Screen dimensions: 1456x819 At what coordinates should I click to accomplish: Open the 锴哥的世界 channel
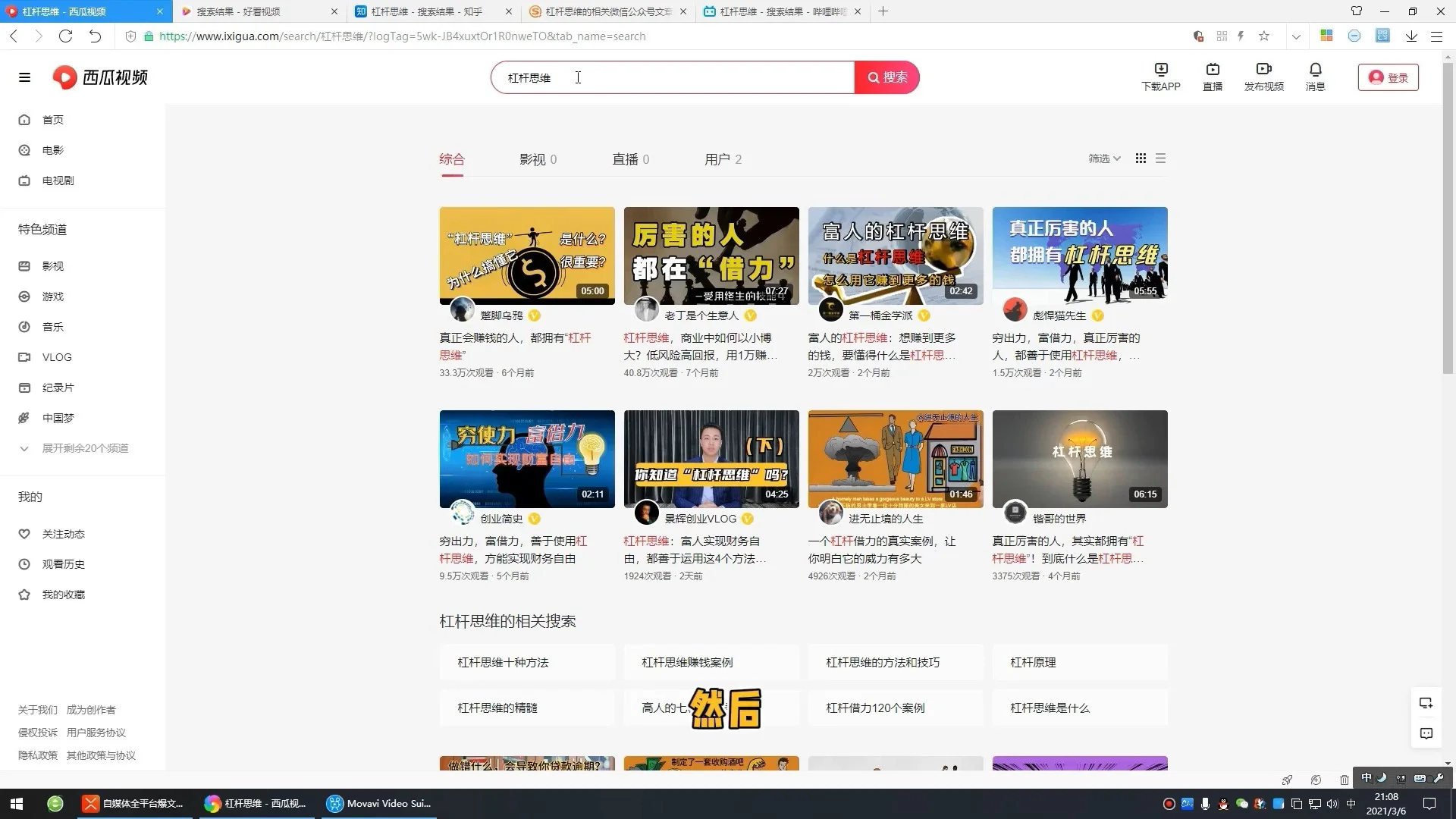(x=1059, y=519)
